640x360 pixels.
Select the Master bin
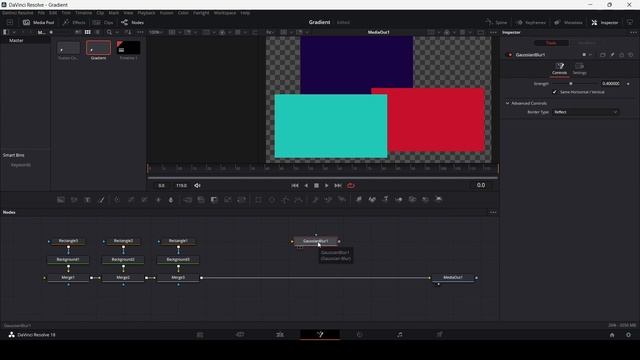16,40
